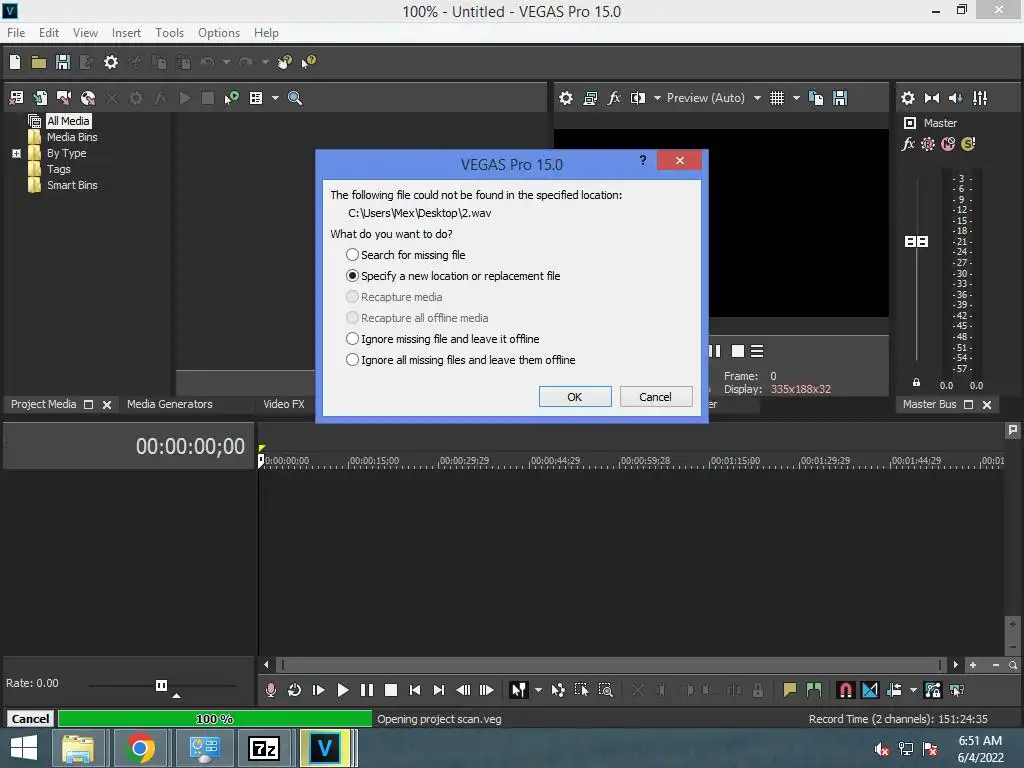The image size is (1024, 768).
Task: Open the Project Media views dropdown arrow
Action: pyautogui.click(x=275, y=98)
